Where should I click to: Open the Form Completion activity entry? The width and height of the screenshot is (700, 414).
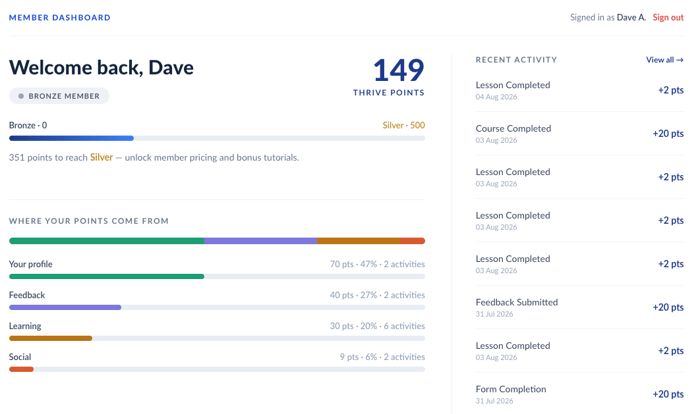[579, 394]
